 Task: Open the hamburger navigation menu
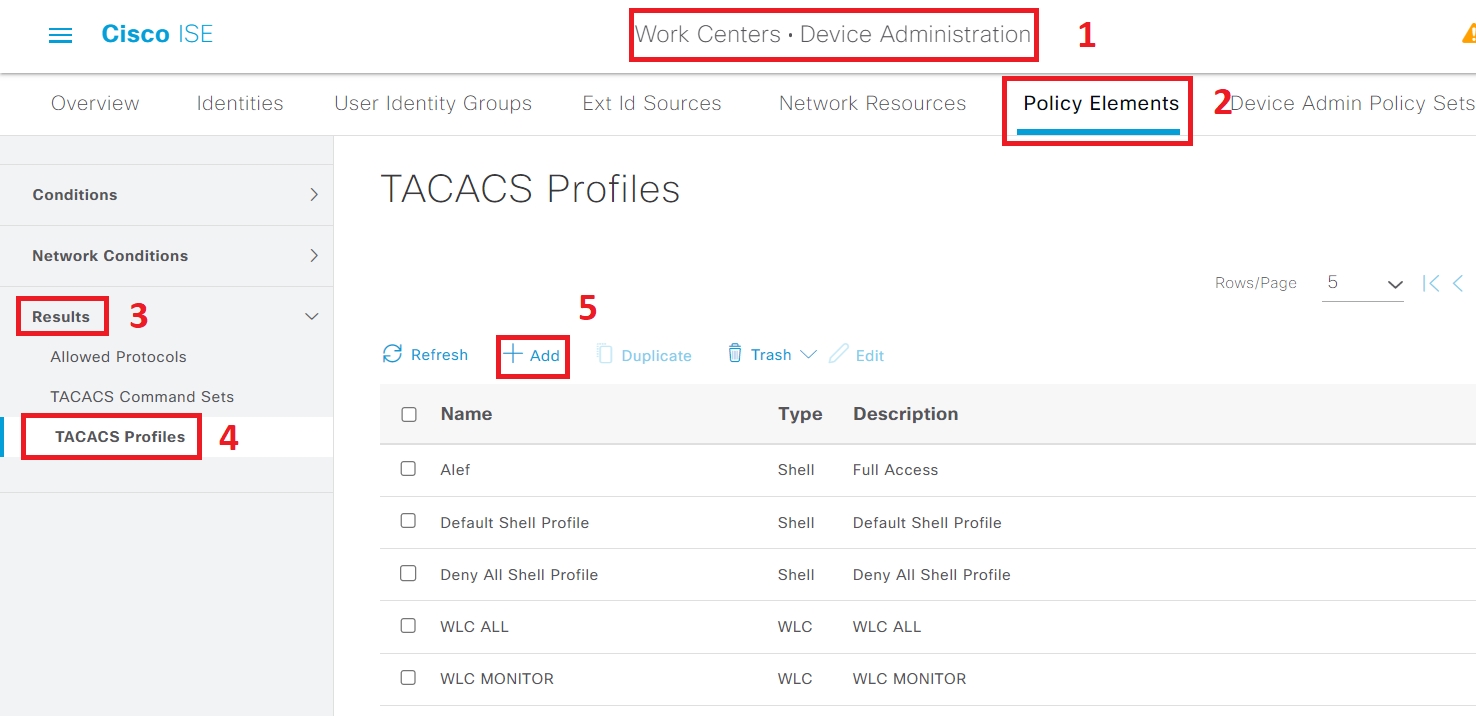(60, 35)
